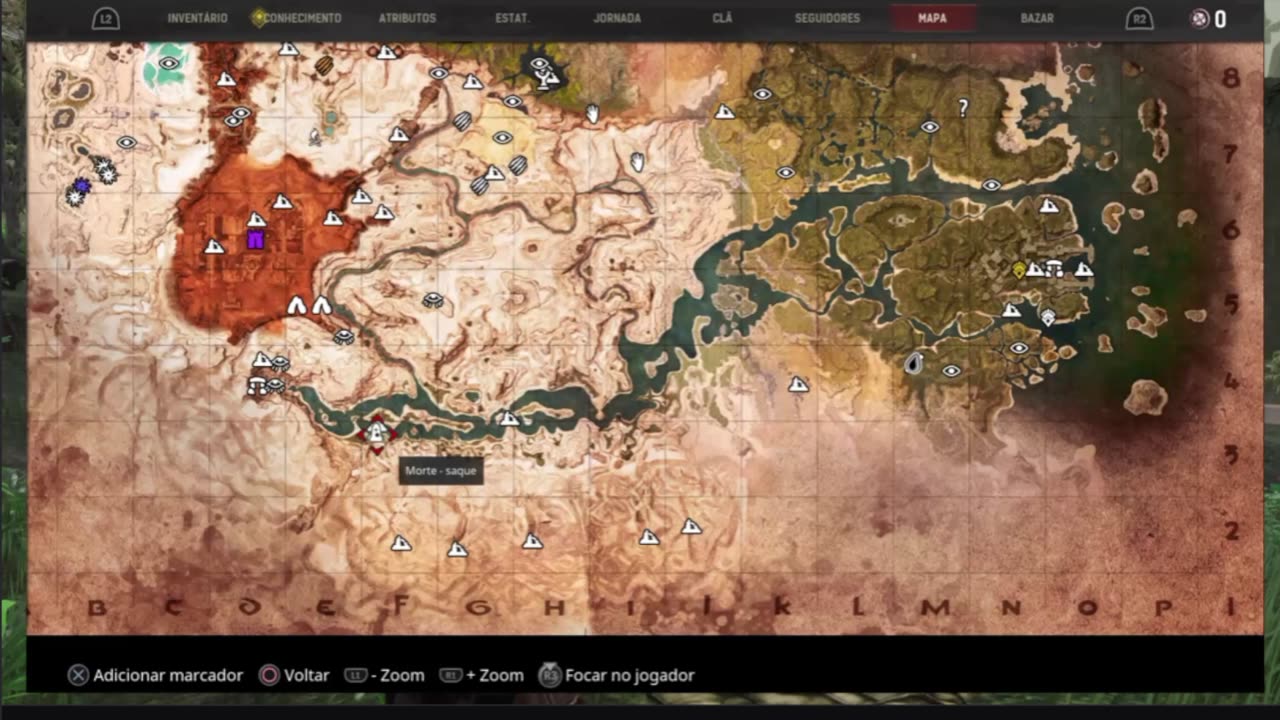1280x720 pixels.
Task: Select the yellow marker on the eastern island
Action: pos(1019,269)
